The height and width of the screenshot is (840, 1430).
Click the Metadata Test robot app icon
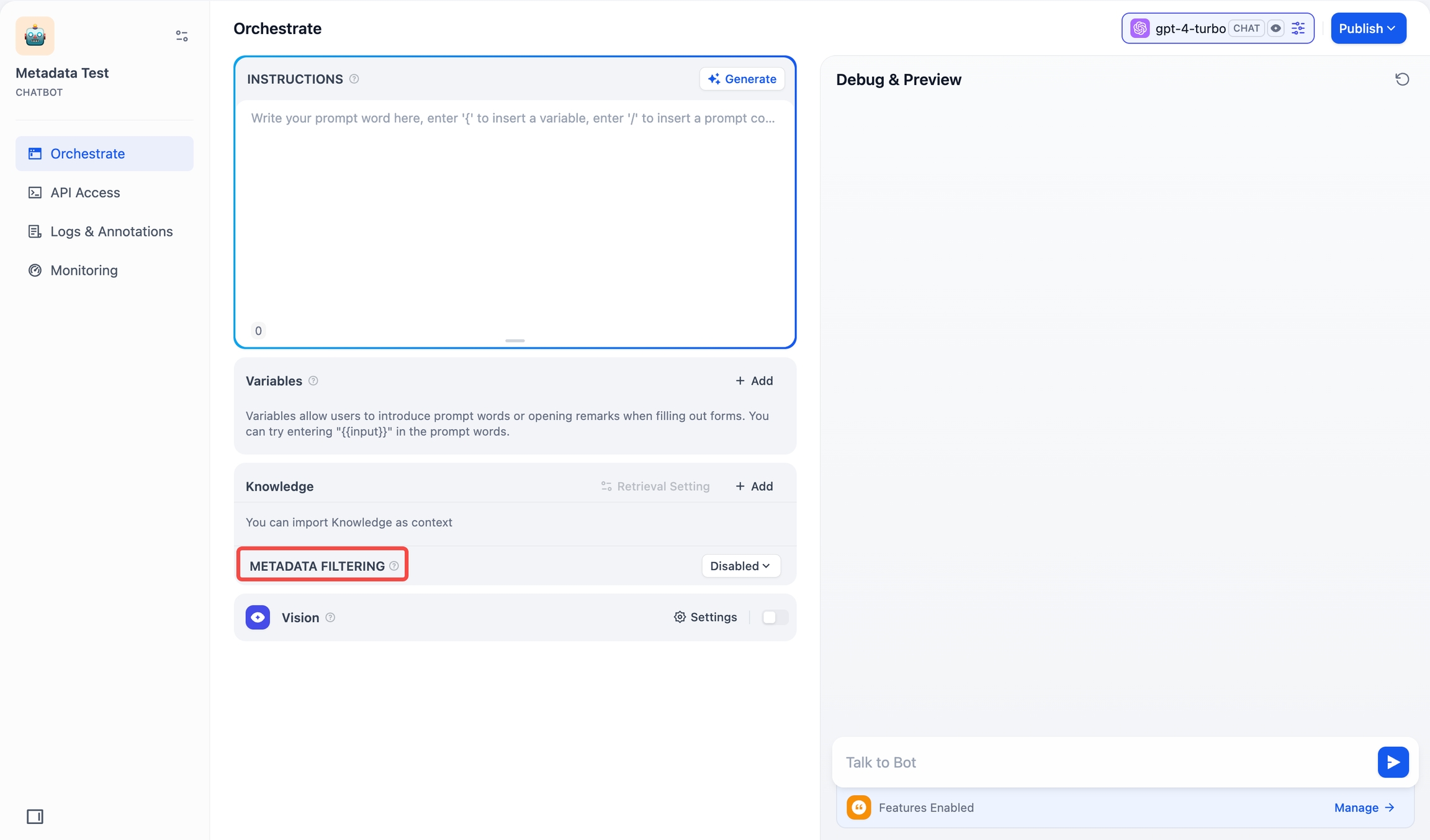pyautogui.click(x=35, y=36)
